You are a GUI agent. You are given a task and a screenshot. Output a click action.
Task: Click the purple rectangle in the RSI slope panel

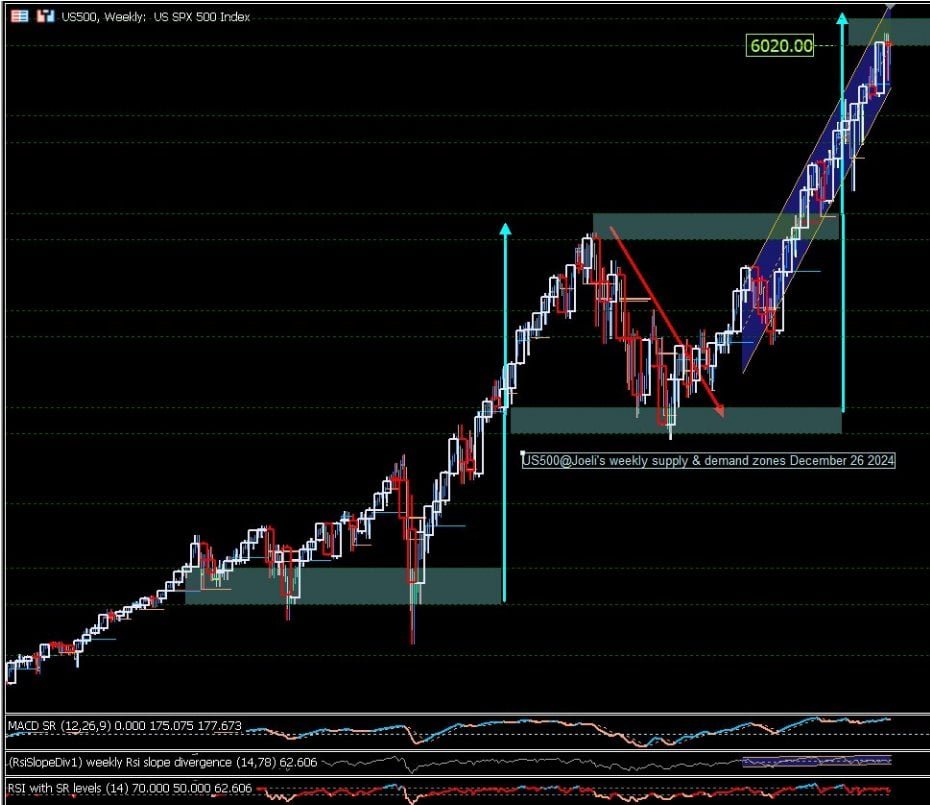(x=815, y=762)
